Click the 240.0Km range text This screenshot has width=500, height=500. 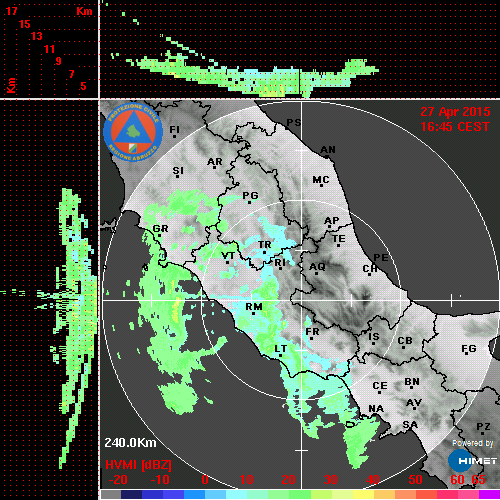tap(130, 443)
